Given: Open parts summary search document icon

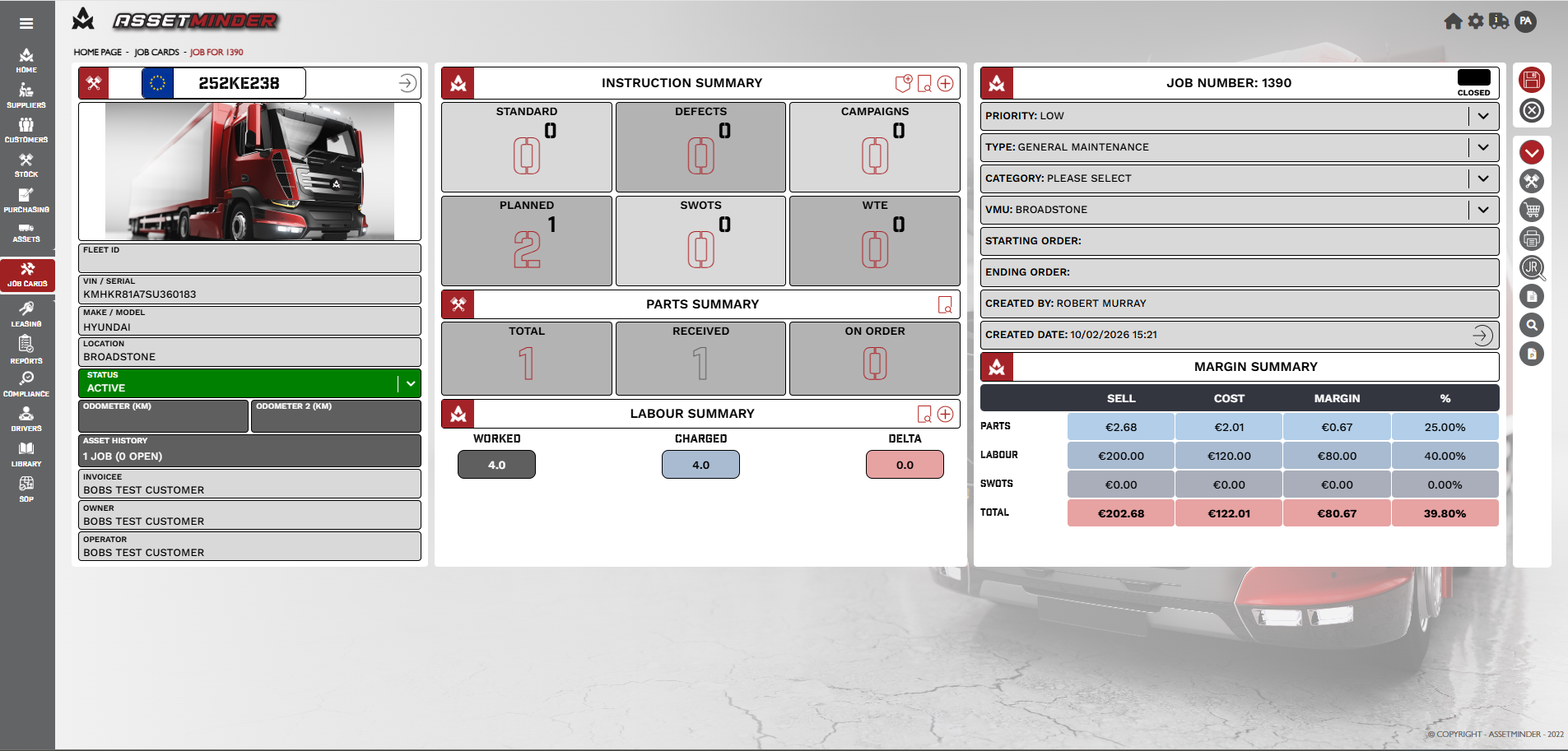Looking at the screenshot, I should click(x=945, y=305).
